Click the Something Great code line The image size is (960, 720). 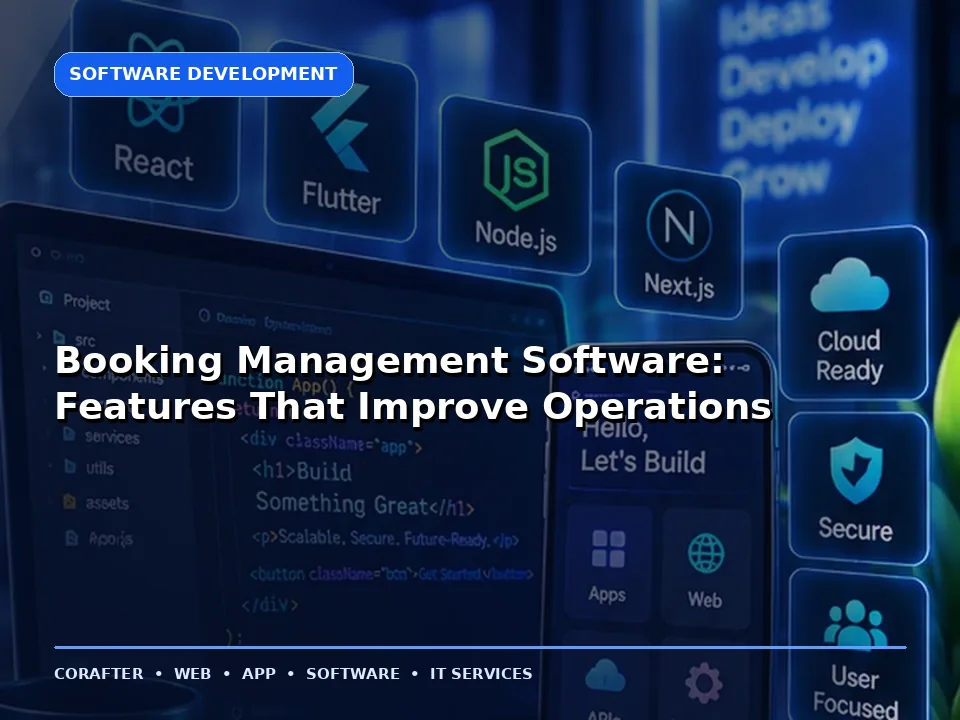tap(365, 504)
